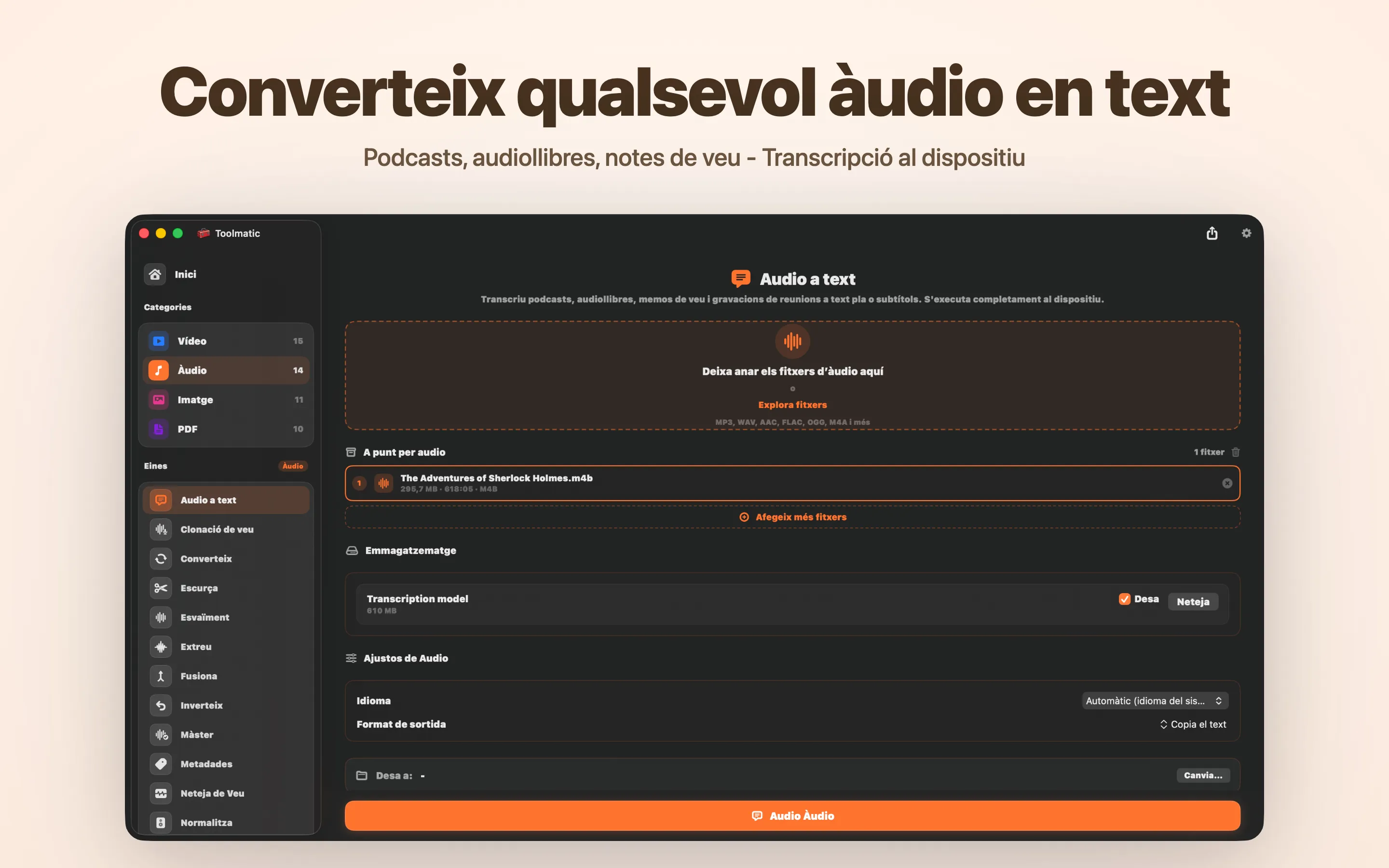
Task: Click the Converteix arrows icon
Action: pyautogui.click(x=161, y=558)
